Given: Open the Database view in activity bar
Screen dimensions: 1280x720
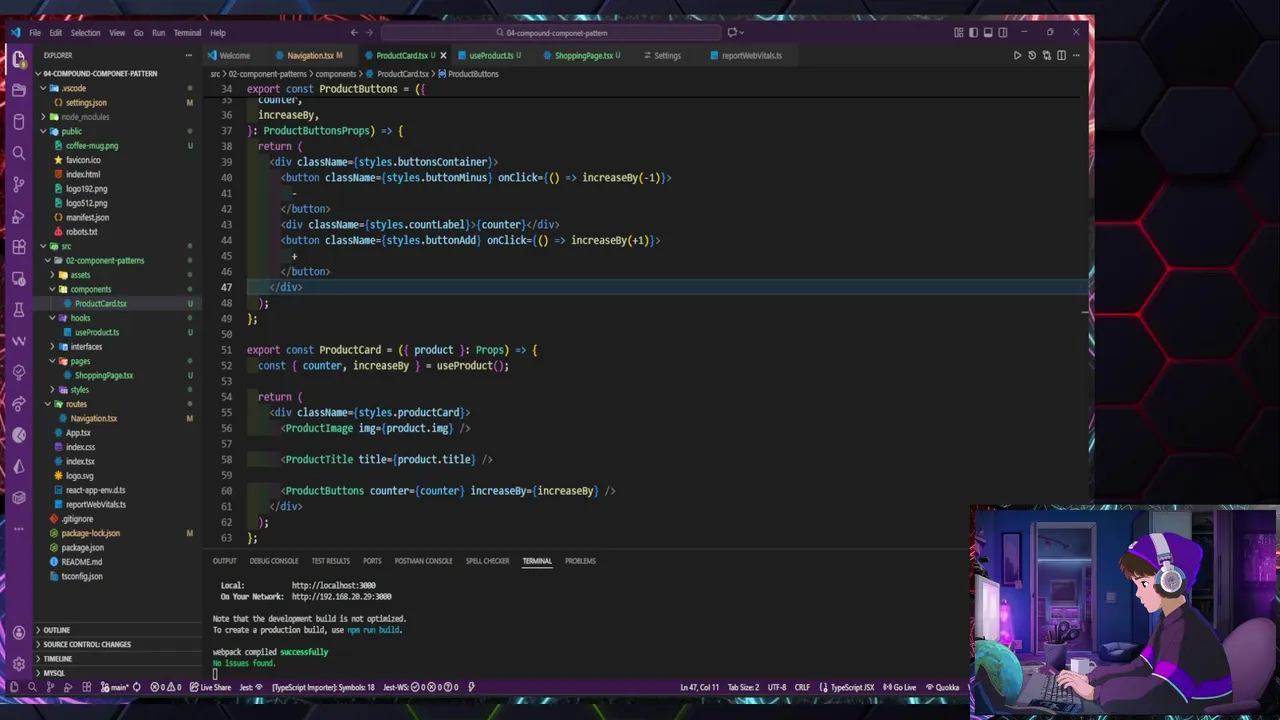Looking at the screenshot, I should coord(18,122).
